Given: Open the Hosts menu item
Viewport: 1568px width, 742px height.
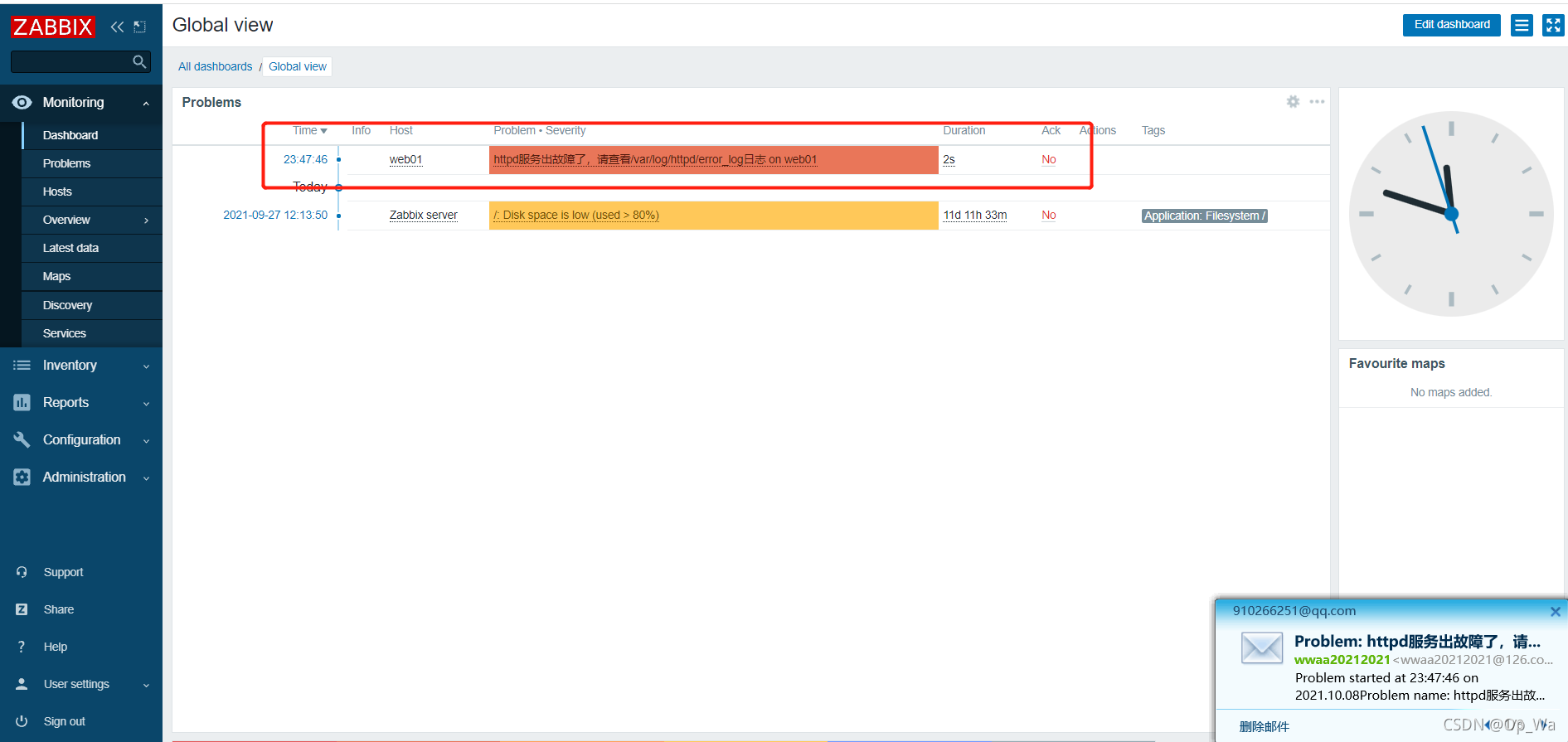Looking at the screenshot, I should [x=92, y=192].
